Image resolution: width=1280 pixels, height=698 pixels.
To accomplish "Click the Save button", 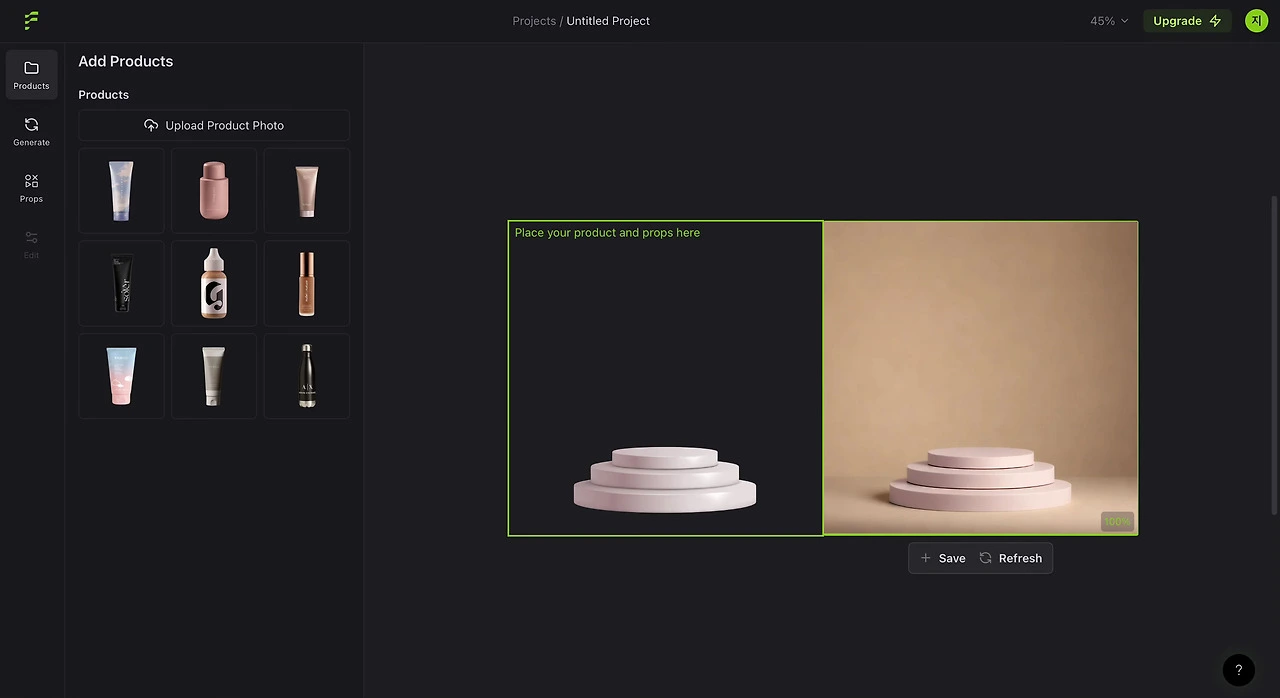I will pyautogui.click(x=942, y=558).
